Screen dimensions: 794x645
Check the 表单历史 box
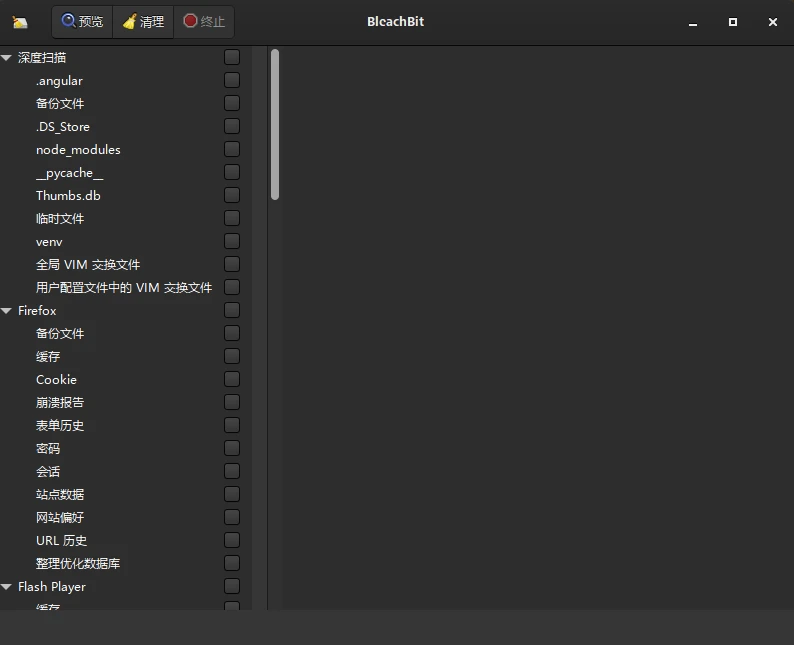232,425
